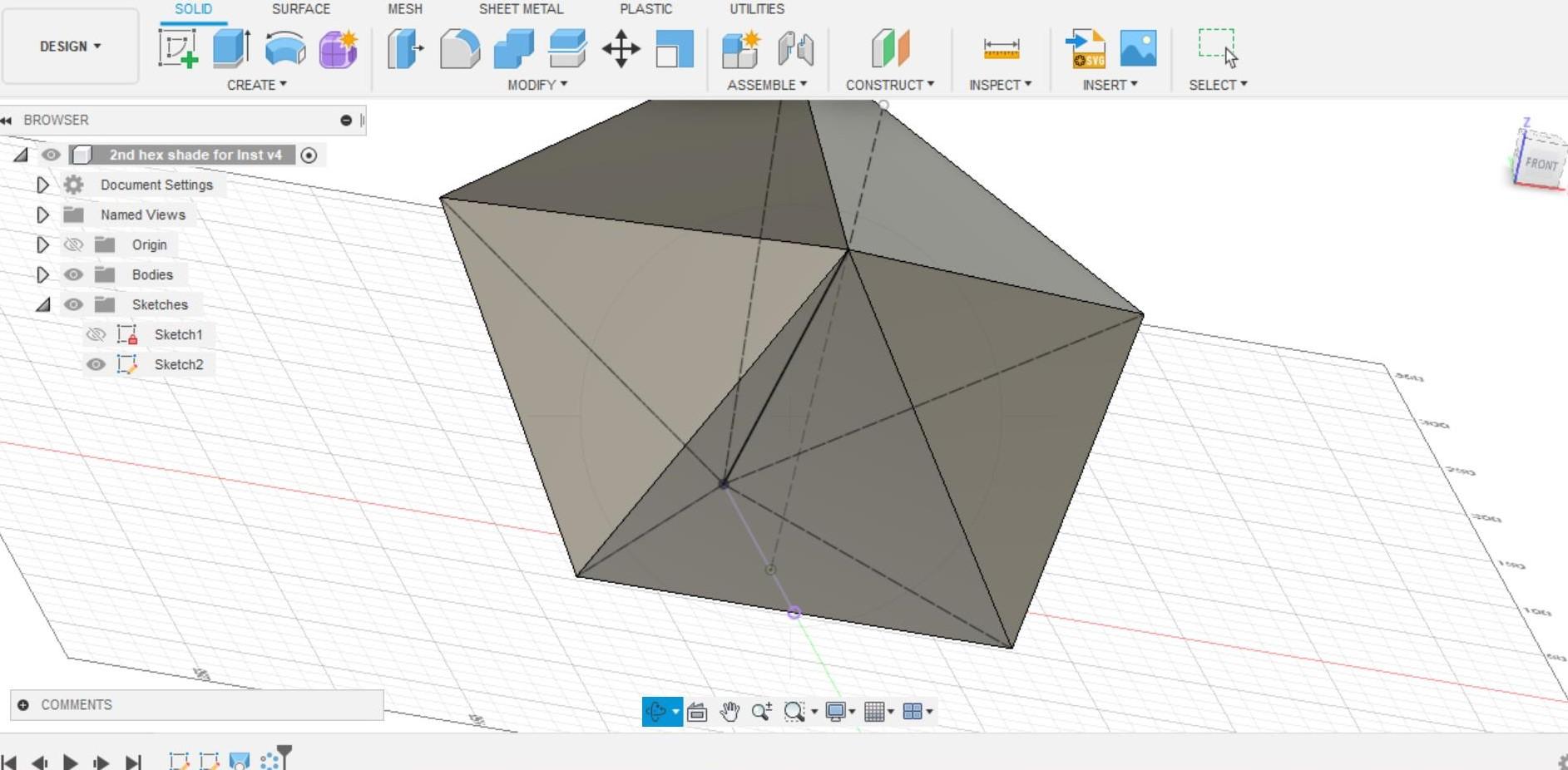The width and height of the screenshot is (1568, 770).
Task: Switch to the SURFACE tab
Action: pyautogui.click(x=300, y=9)
